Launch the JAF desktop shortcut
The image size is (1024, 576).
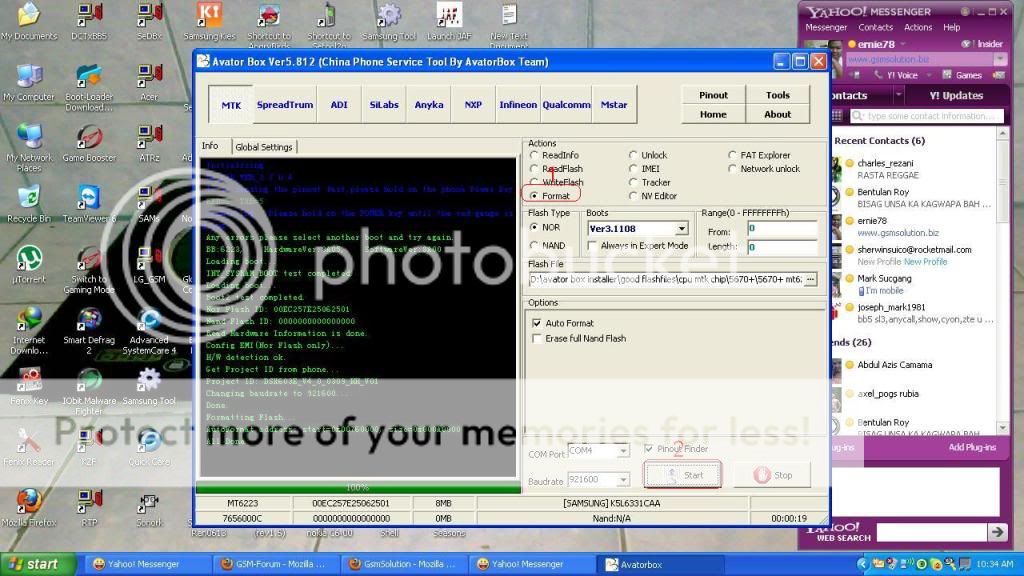(448, 17)
